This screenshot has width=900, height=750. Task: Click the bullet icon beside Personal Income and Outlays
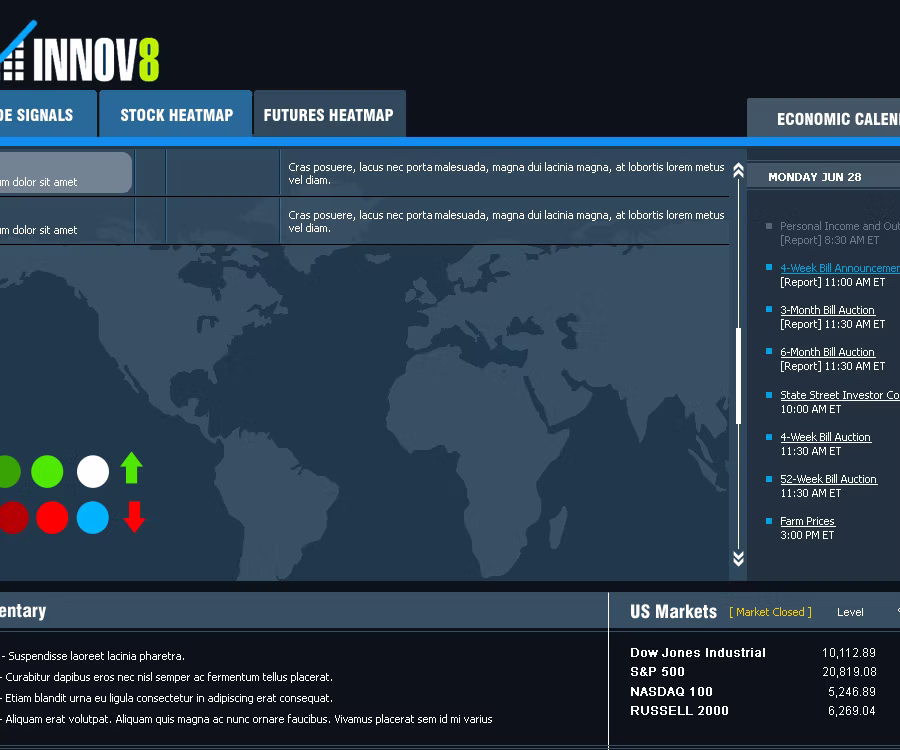point(768,226)
